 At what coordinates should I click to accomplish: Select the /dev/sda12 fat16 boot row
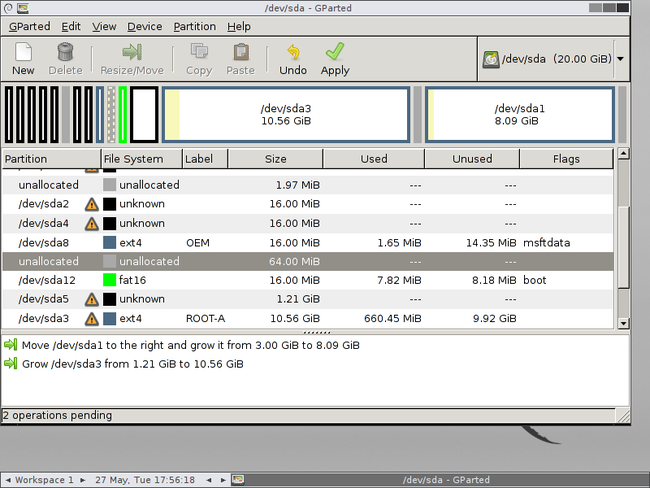point(300,281)
